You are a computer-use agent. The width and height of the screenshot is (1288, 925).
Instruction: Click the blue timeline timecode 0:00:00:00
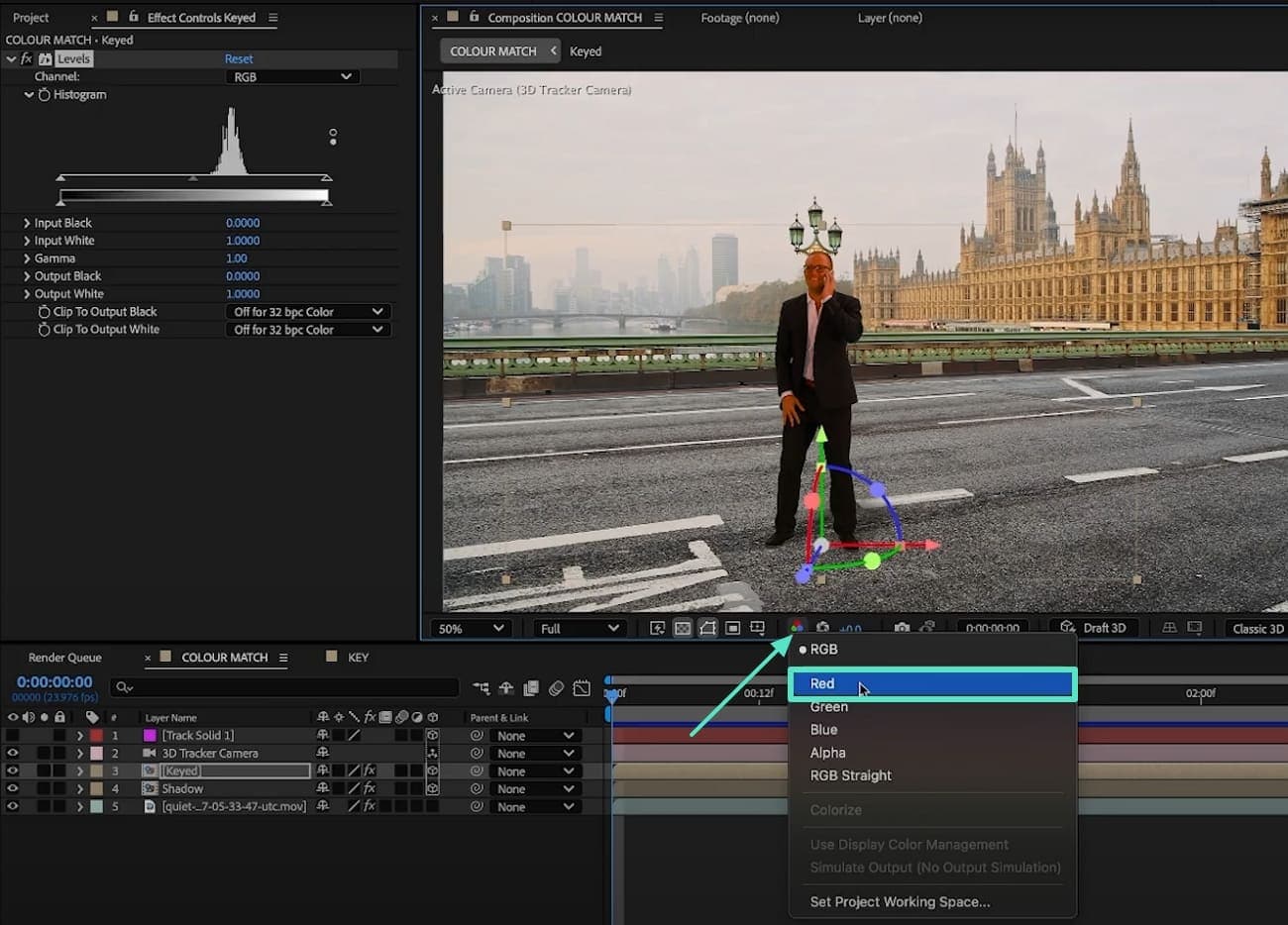click(54, 682)
